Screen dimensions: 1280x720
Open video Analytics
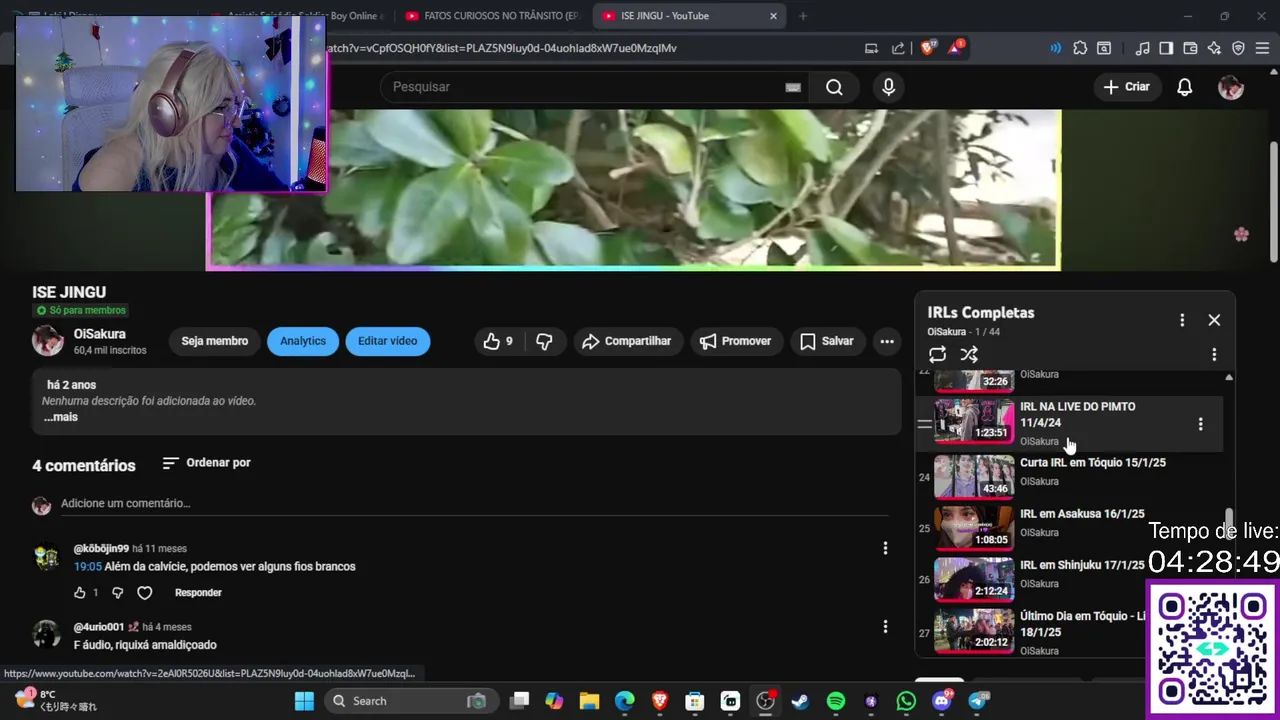[x=303, y=341]
